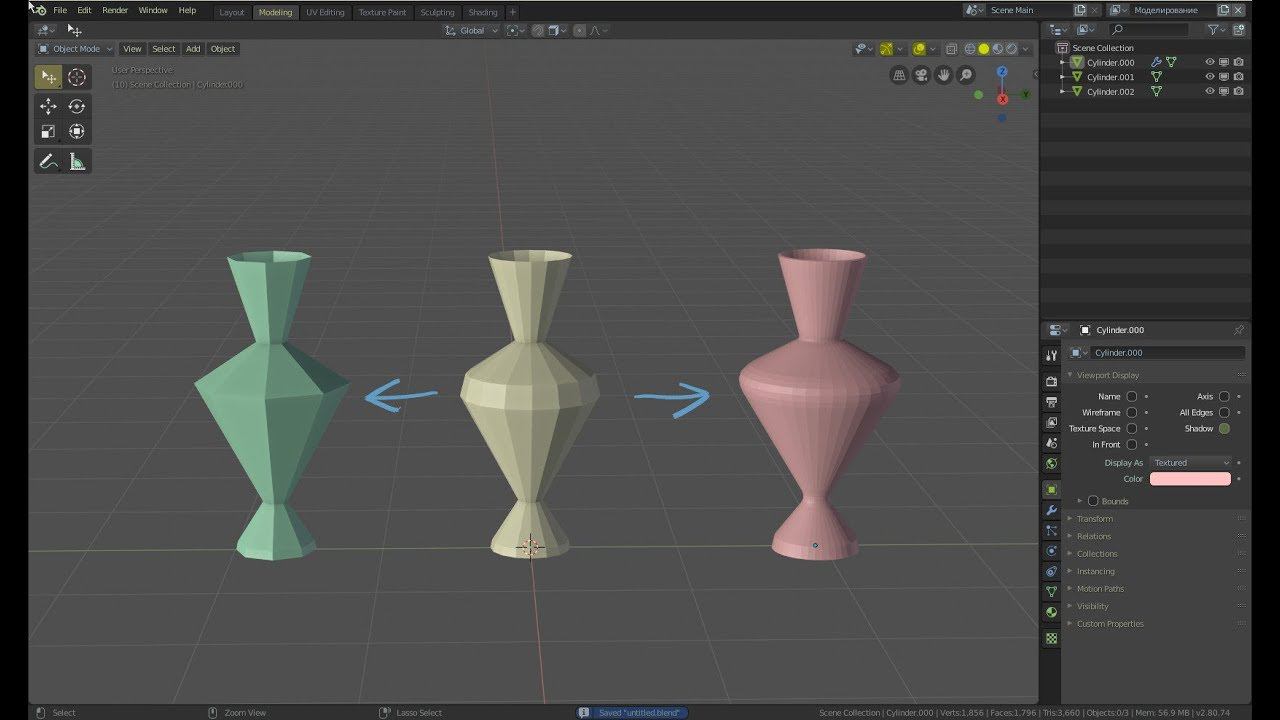The width and height of the screenshot is (1280, 720).
Task: Open the Display As Textured dropdown
Action: (x=1190, y=463)
